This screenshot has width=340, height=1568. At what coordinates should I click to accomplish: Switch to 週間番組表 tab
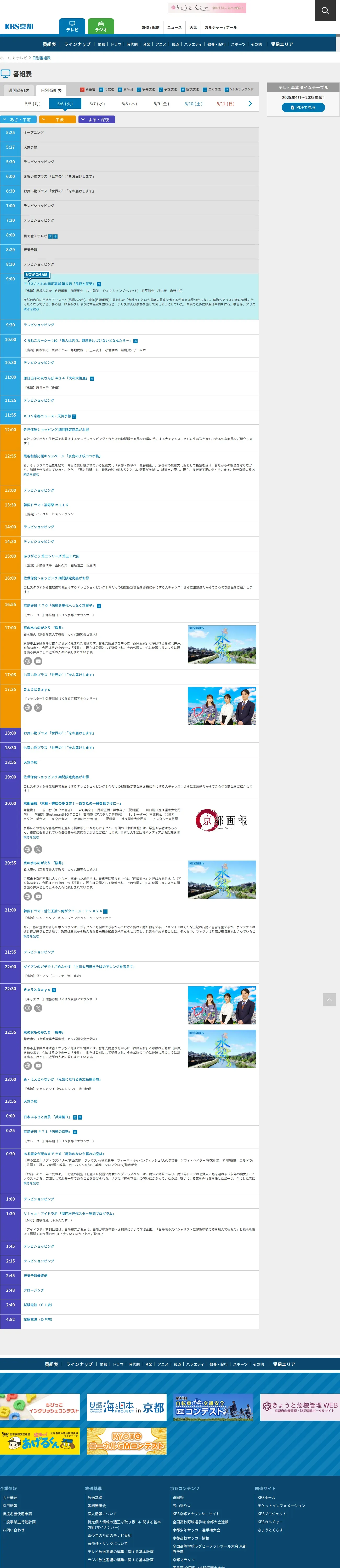click(18, 91)
